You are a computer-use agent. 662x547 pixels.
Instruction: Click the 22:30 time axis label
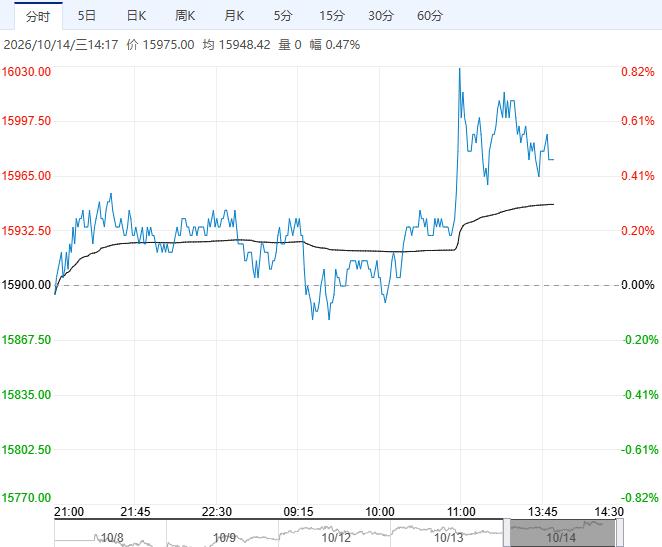217,512
